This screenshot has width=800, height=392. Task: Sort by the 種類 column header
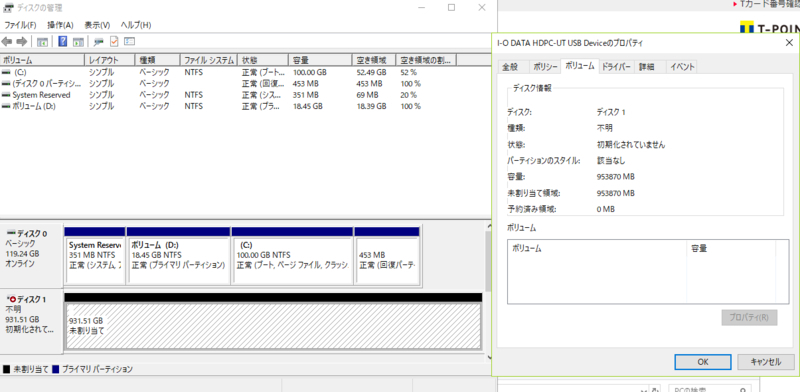pos(158,60)
